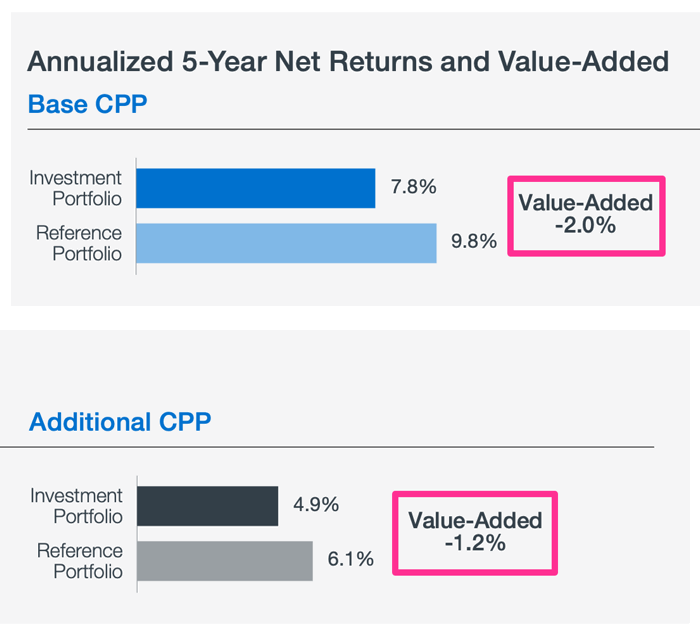Click the gray Additional CPP Reference bar

point(224,560)
